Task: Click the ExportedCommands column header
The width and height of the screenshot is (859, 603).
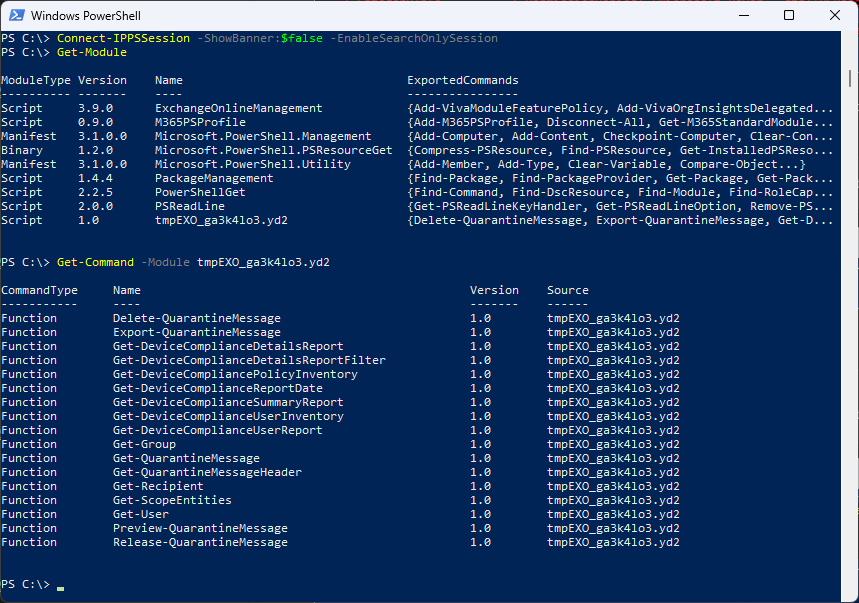Action: pos(463,81)
